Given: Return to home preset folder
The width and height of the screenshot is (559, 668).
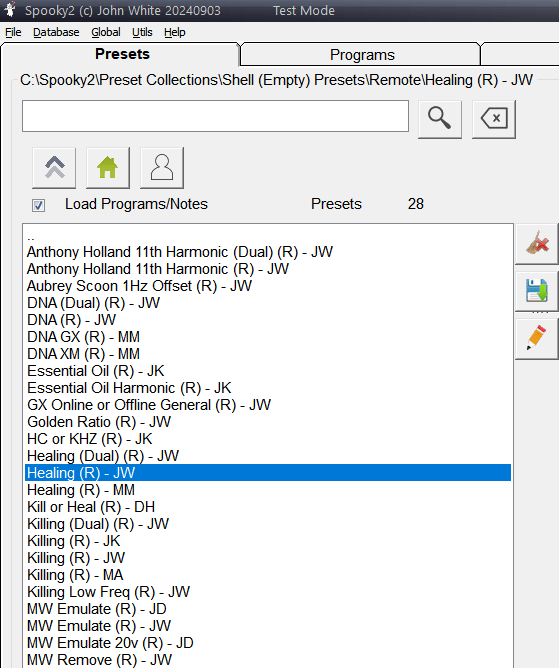Looking at the screenshot, I should point(108,168).
